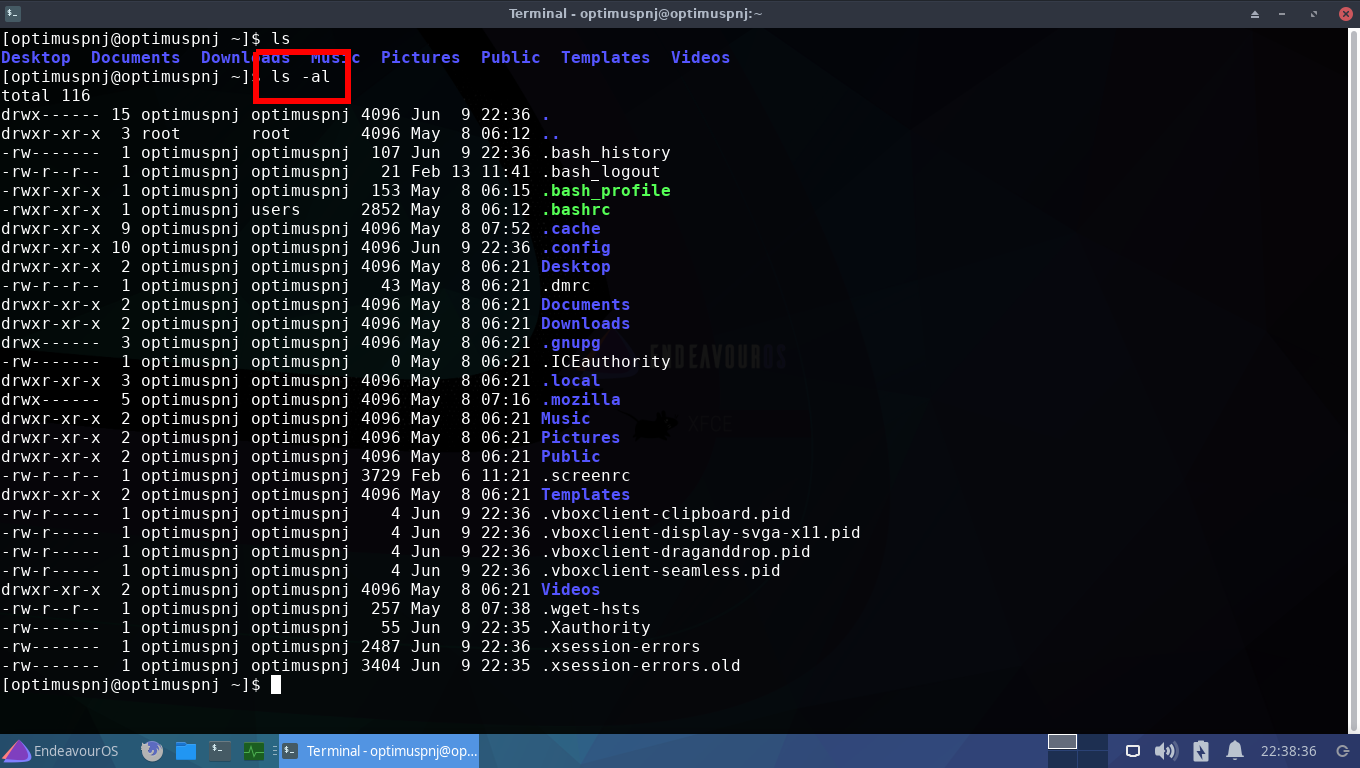
Task: Open the task manager monitor launcher
Action: (254, 751)
